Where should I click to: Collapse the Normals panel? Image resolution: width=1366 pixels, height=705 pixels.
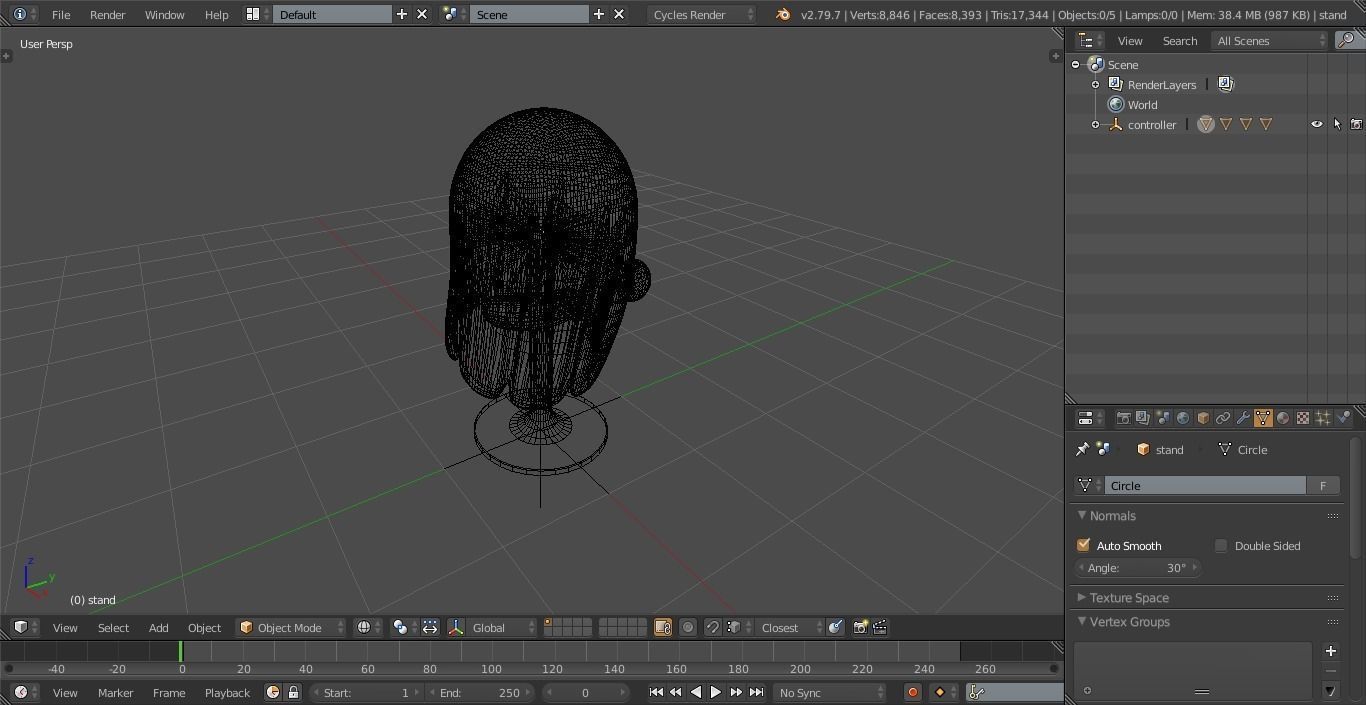click(x=1082, y=515)
